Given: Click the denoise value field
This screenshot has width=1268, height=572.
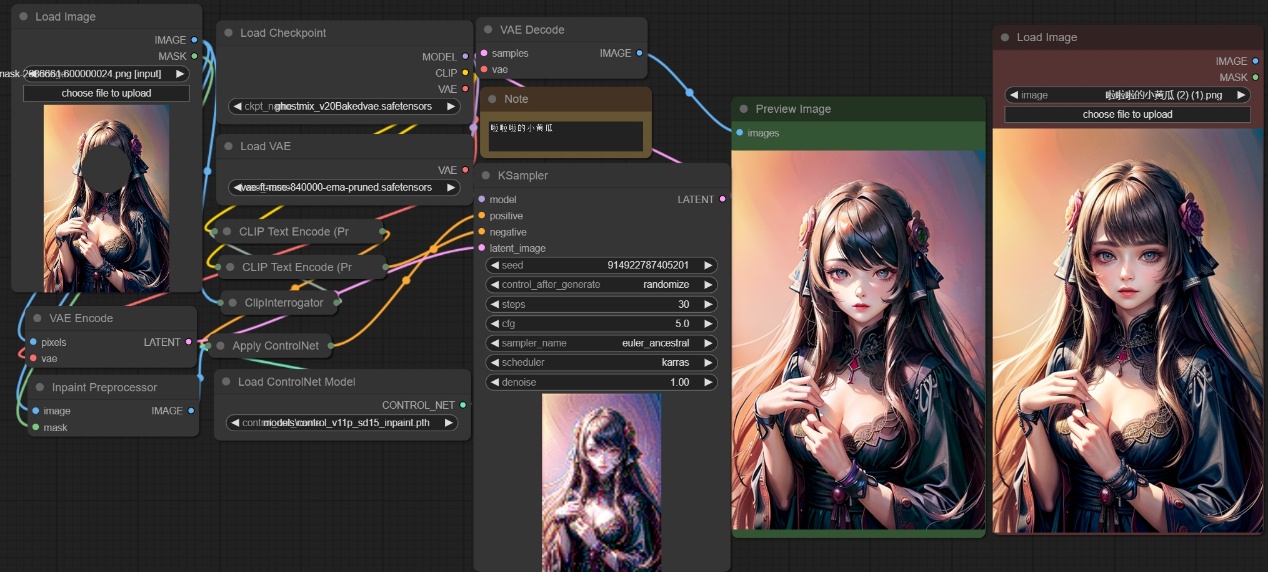Looking at the screenshot, I should coord(602,383).
